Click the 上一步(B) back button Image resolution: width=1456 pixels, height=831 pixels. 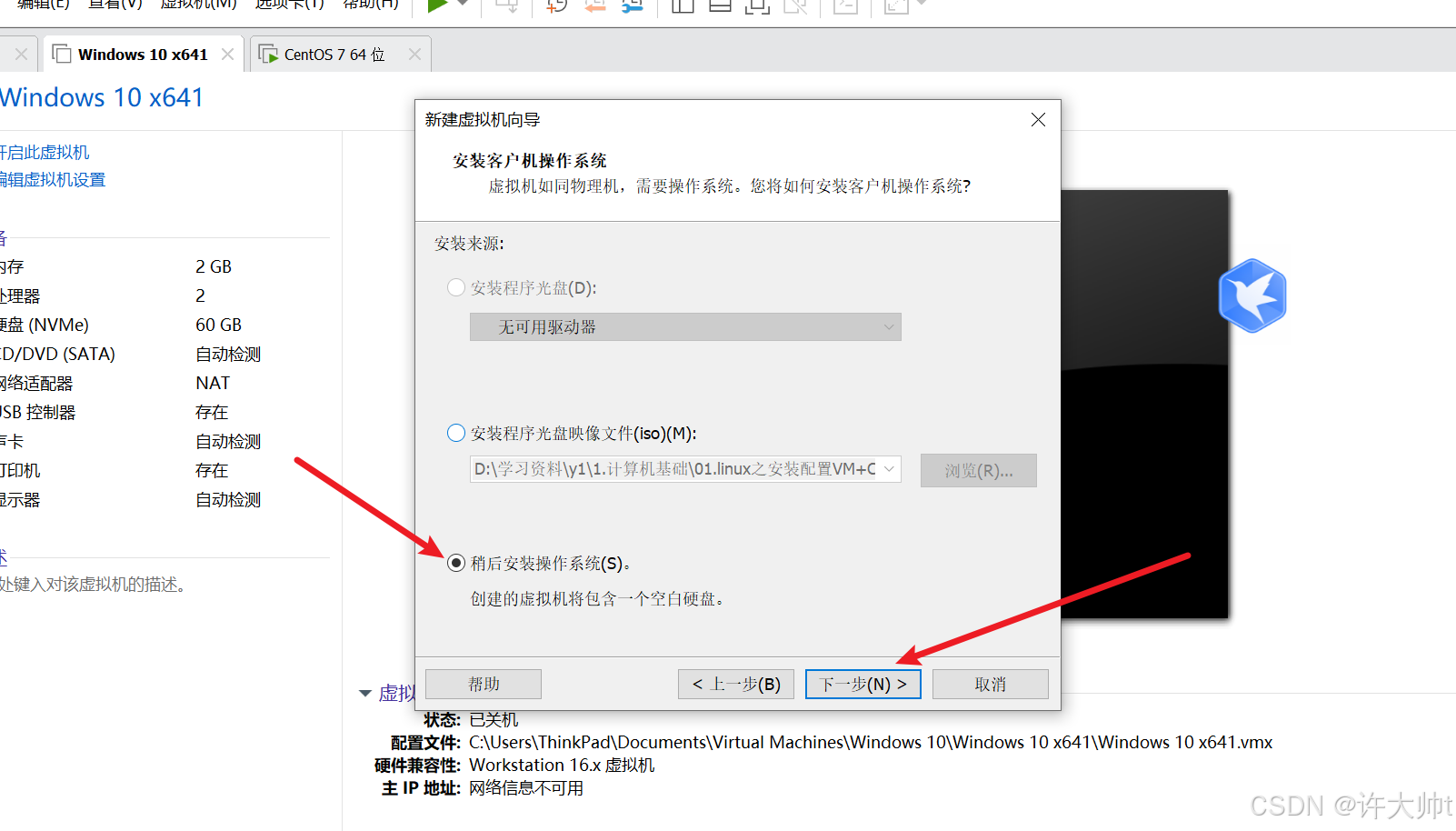tap(736, 684)
